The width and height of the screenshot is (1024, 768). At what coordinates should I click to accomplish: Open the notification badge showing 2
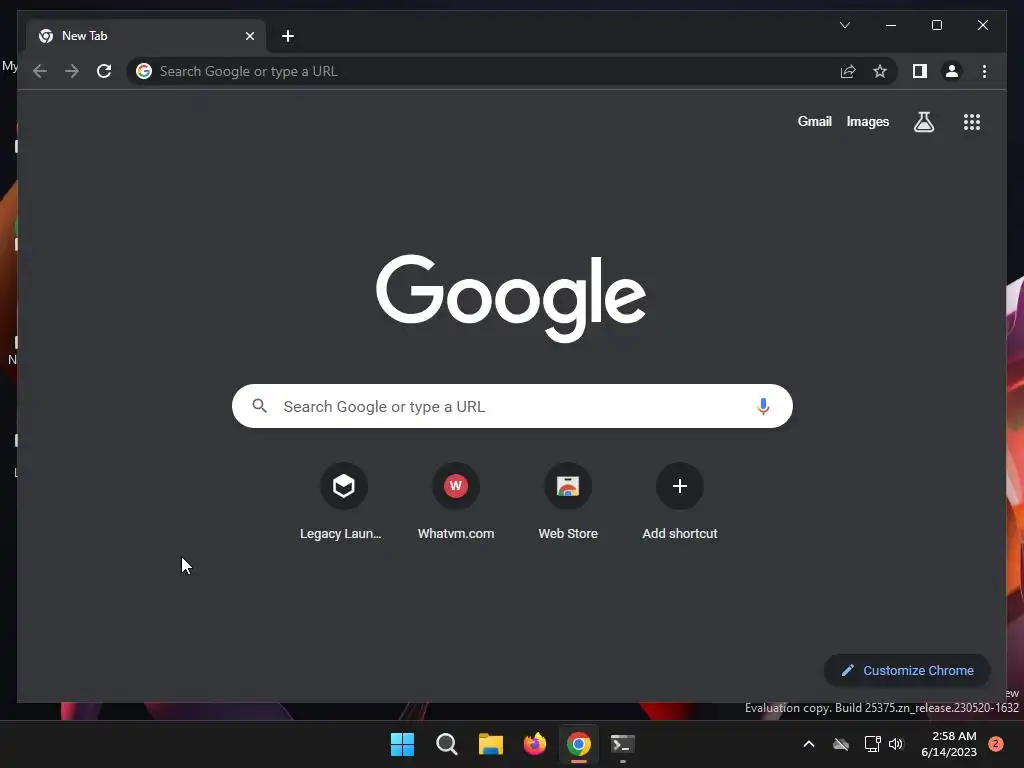point(996,744)
